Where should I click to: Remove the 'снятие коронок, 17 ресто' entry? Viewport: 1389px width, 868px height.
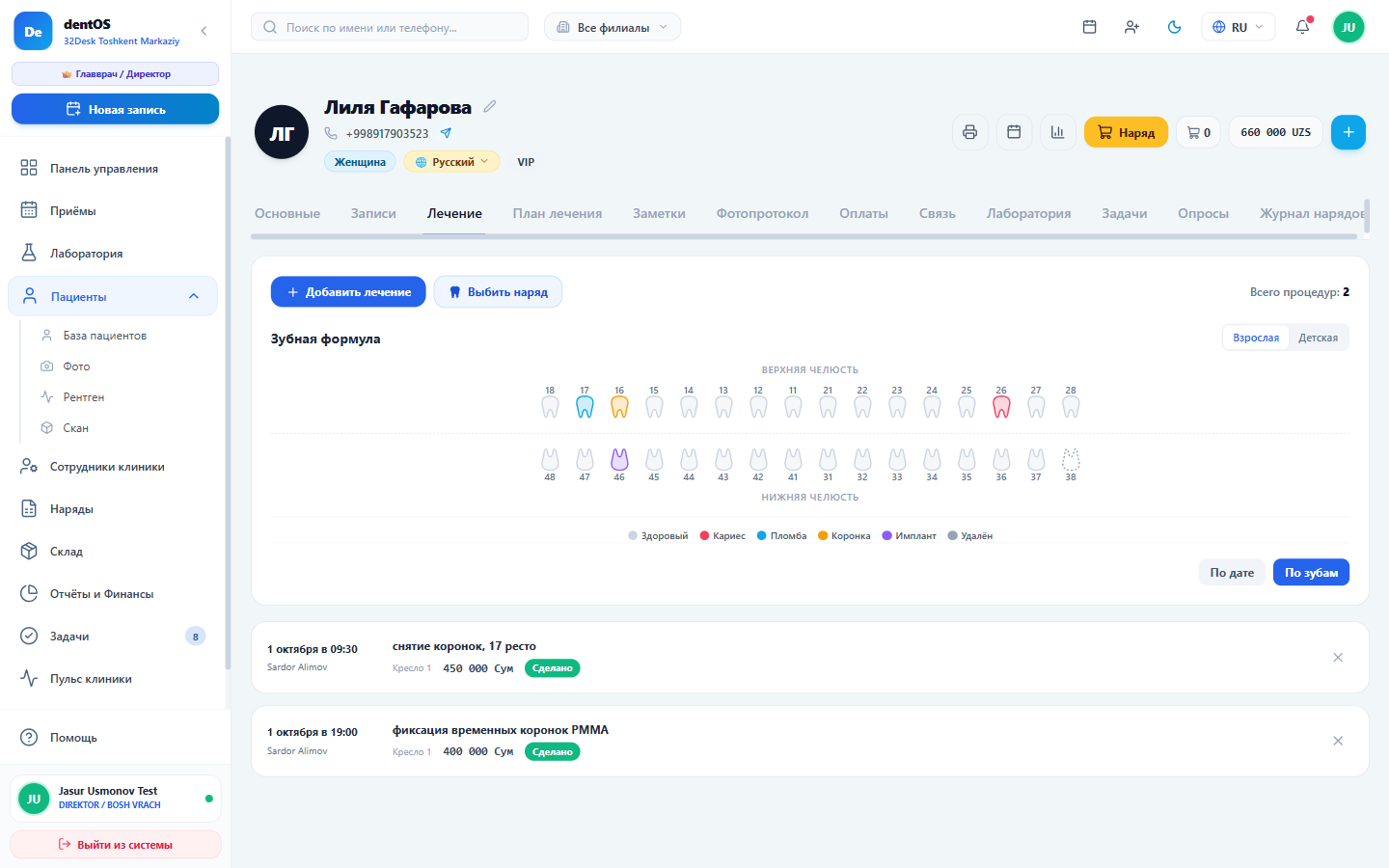(1338, 657)
